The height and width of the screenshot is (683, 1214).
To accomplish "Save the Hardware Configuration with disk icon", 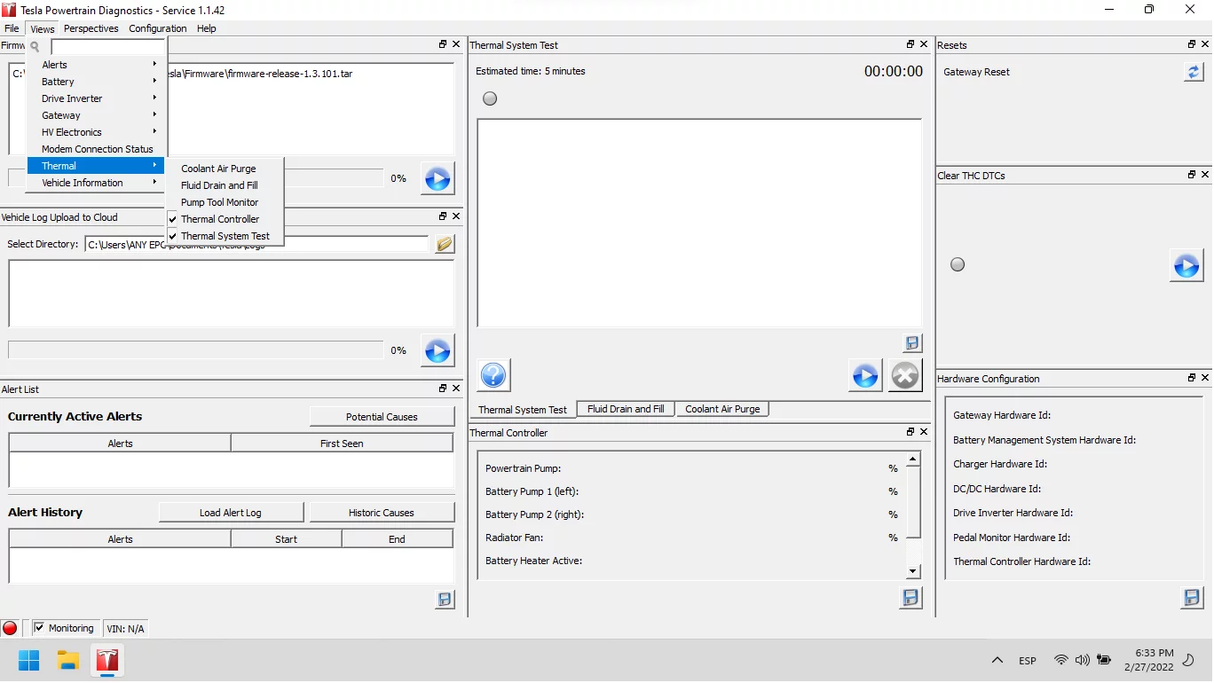I will point(1191,597).
